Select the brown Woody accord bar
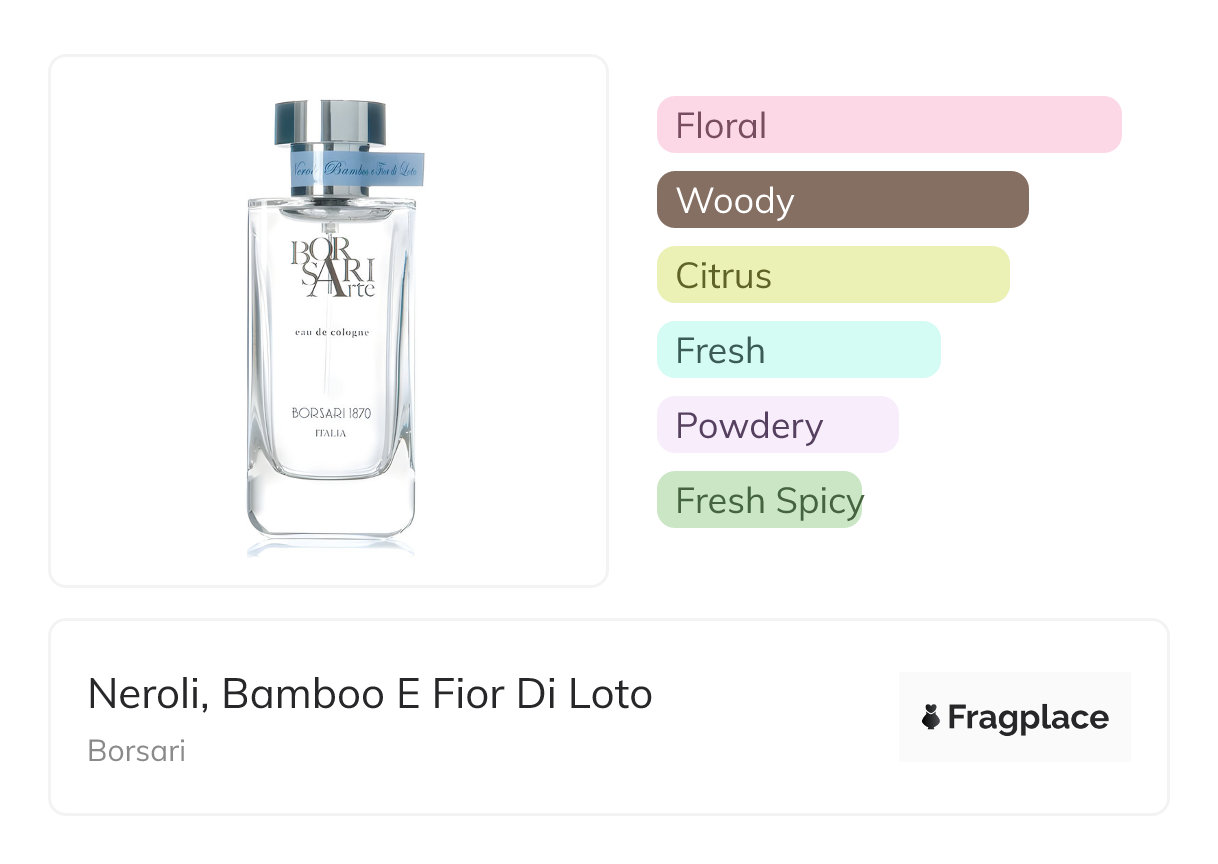The height and width of the screenshot is (864, 1218). click(842, 200)
